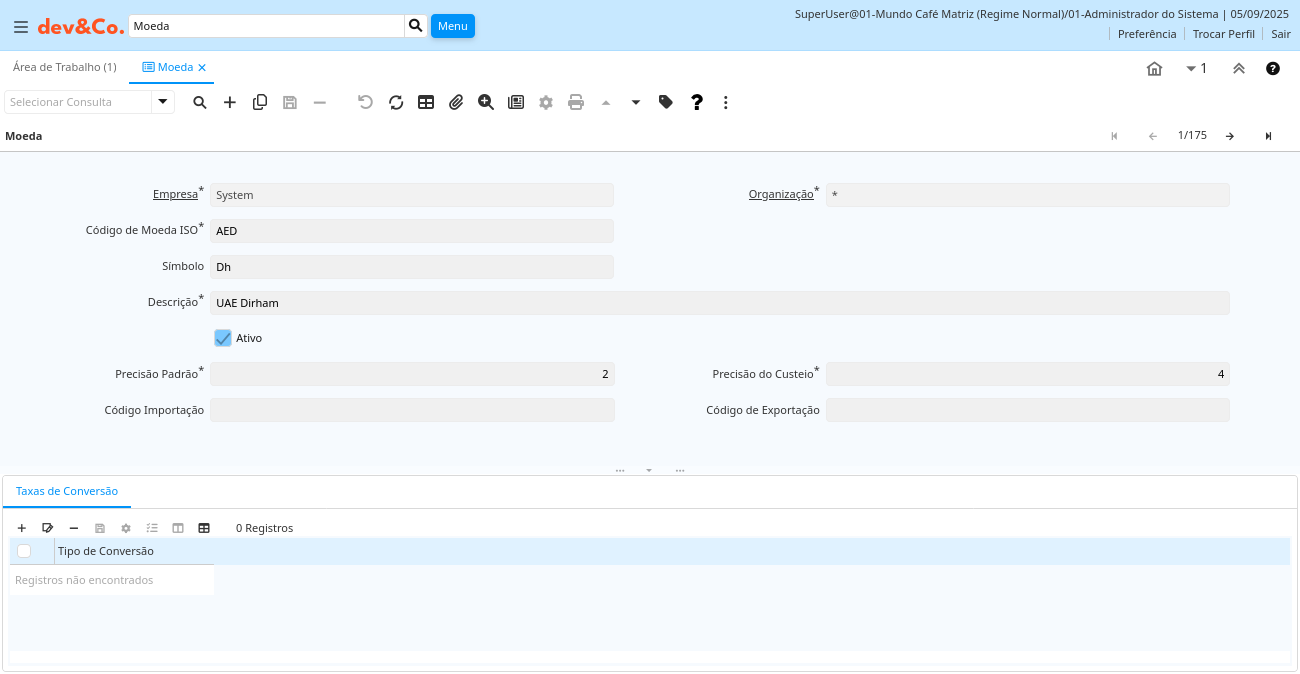
Task: Refresh the Moeda record data
Action: (396, 102)
